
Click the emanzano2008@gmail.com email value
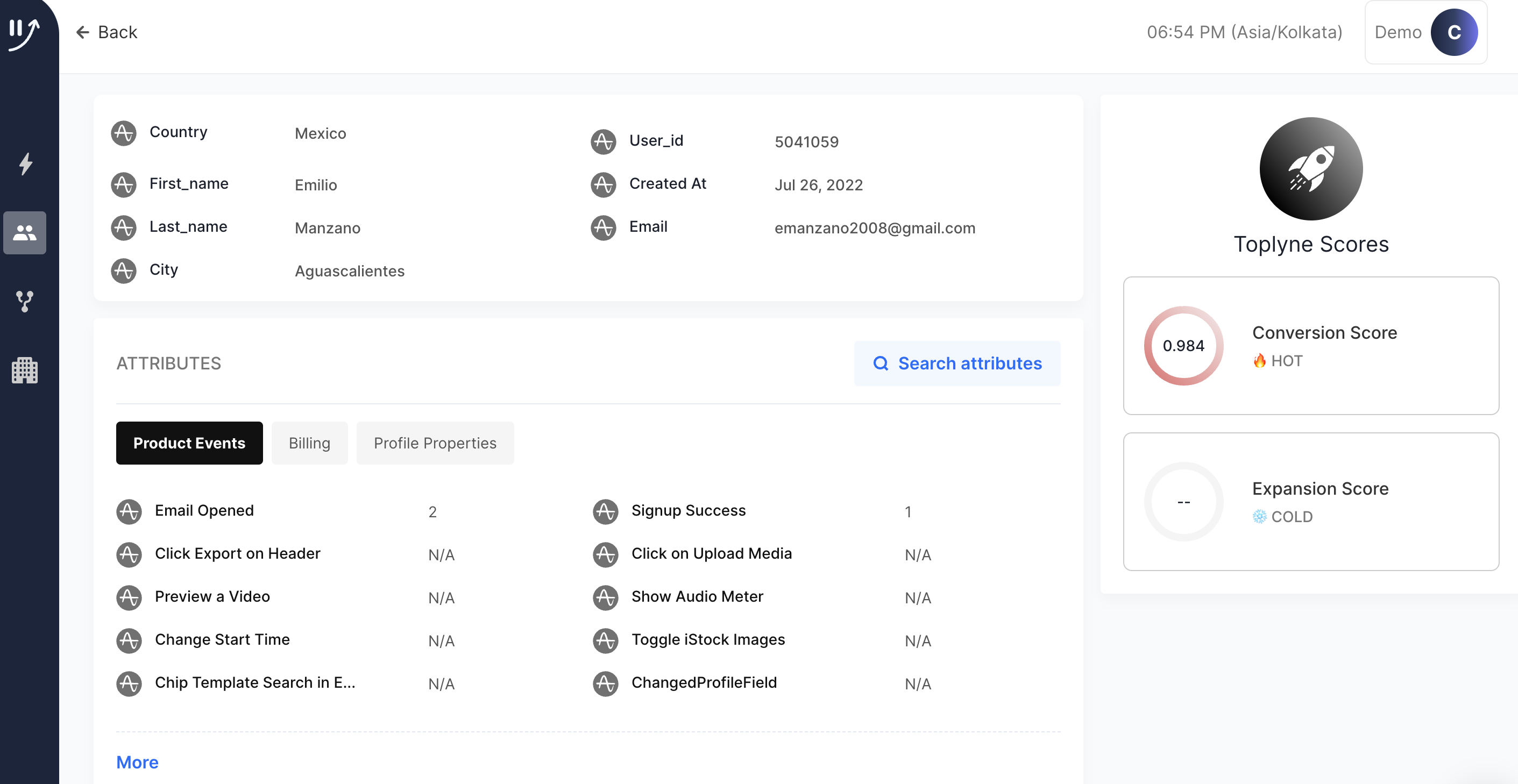pos(875,228)
